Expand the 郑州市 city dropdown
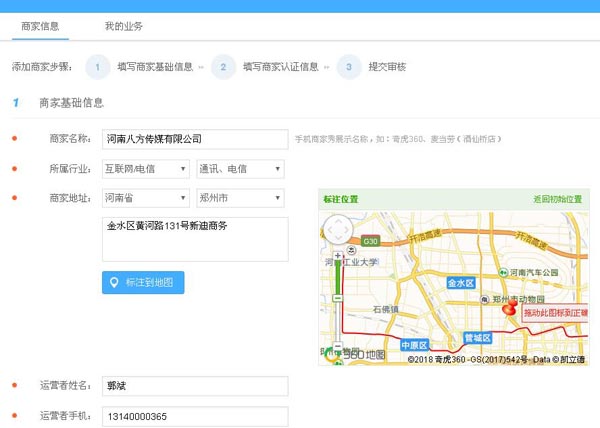600x428 pixels. 241,198
